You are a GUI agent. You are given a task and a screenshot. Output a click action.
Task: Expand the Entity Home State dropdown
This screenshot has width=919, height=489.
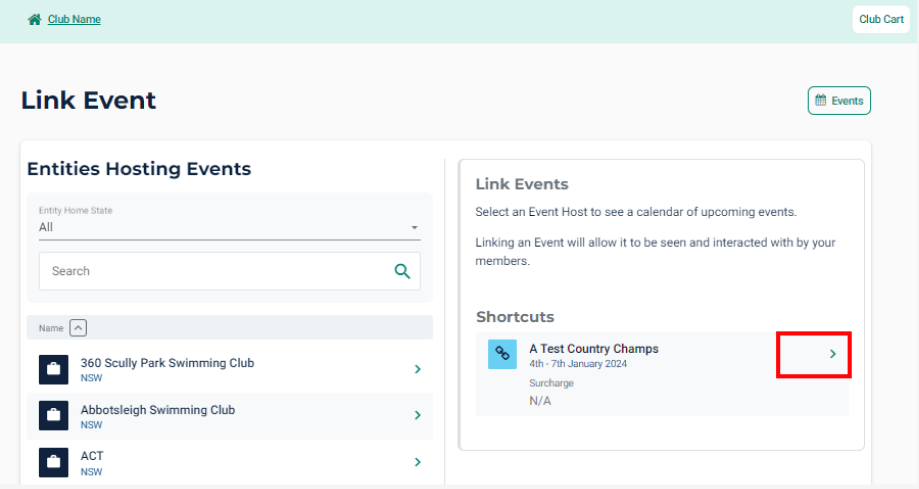click(x=229, y=220)
